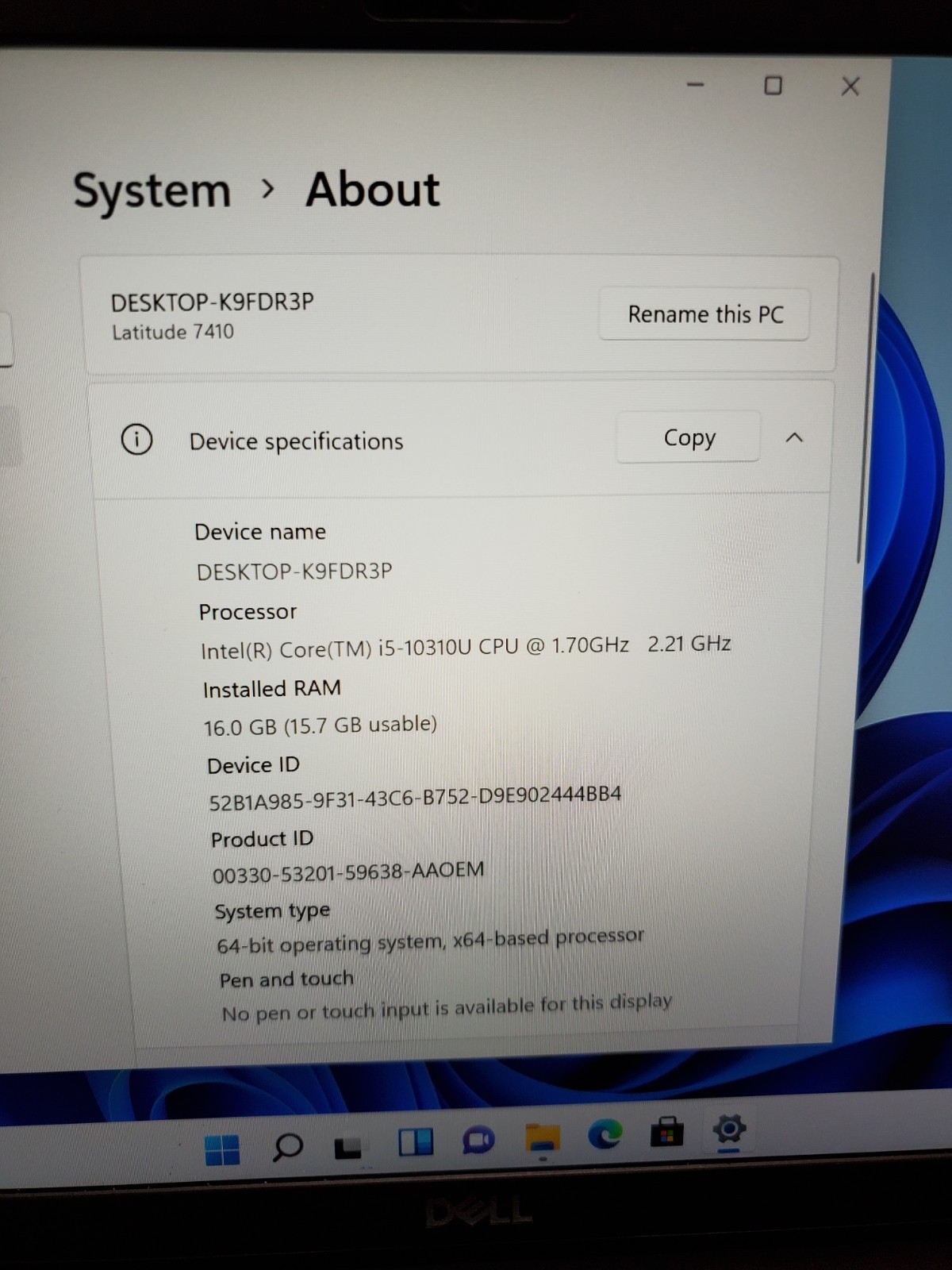The image size is (952, 1270).
Task: Click the Pen and touch label
Action: point(286,979)
